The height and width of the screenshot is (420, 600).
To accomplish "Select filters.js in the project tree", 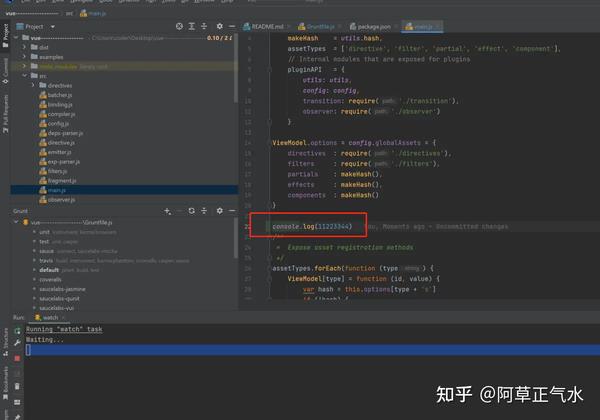I will (x=53, y=171).
